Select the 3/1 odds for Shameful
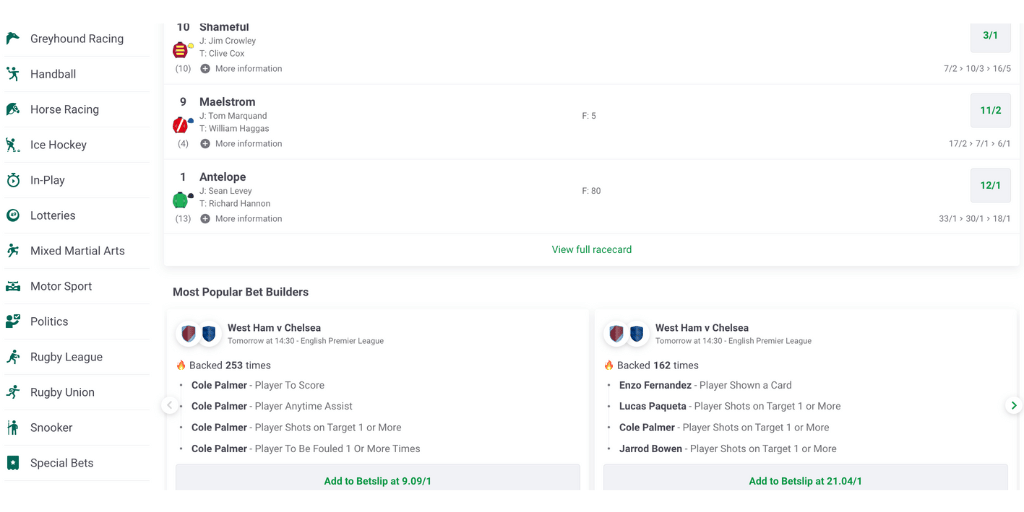The width and height of the screenshot is (1024, 512). [x=990, y=36]
